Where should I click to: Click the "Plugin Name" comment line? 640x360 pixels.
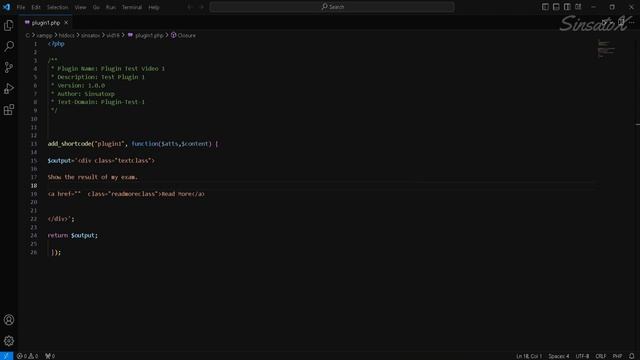tap(107, 69)
